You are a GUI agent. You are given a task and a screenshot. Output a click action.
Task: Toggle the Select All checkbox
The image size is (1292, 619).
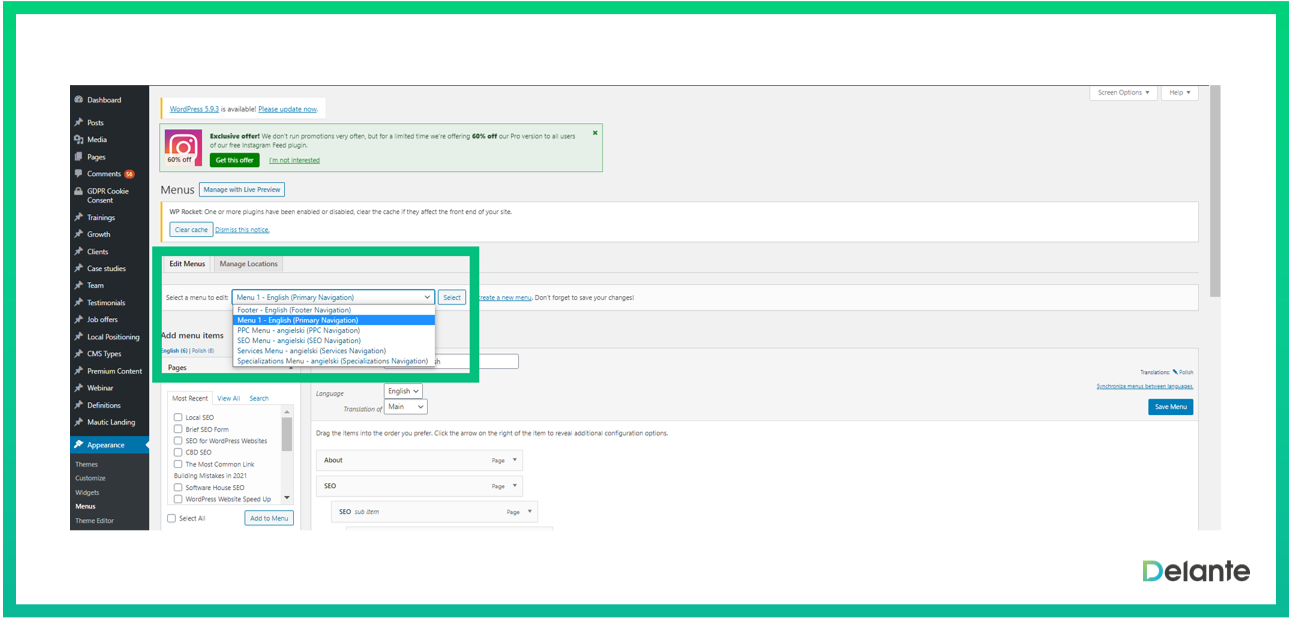(x=171, y=518)
